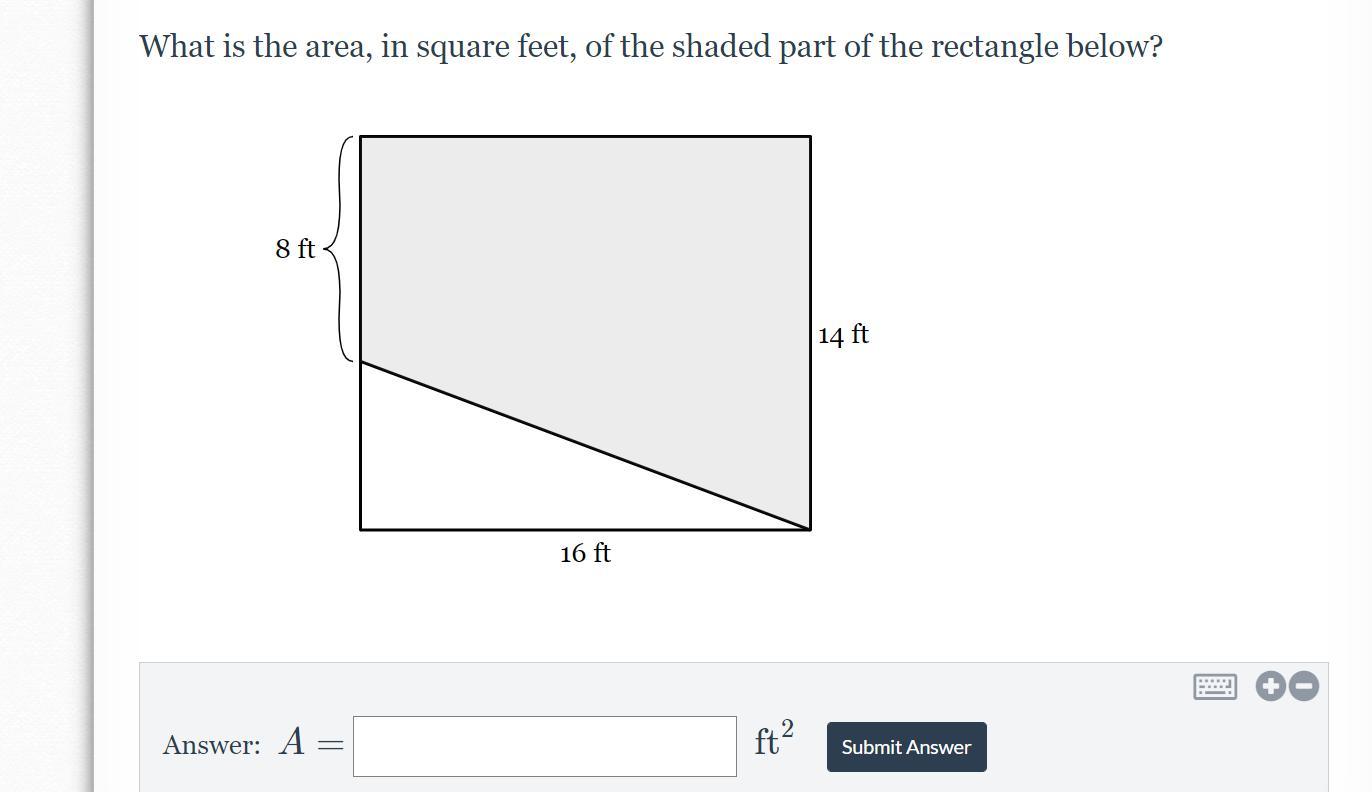Click the 14 ft side label

point(843,334)
